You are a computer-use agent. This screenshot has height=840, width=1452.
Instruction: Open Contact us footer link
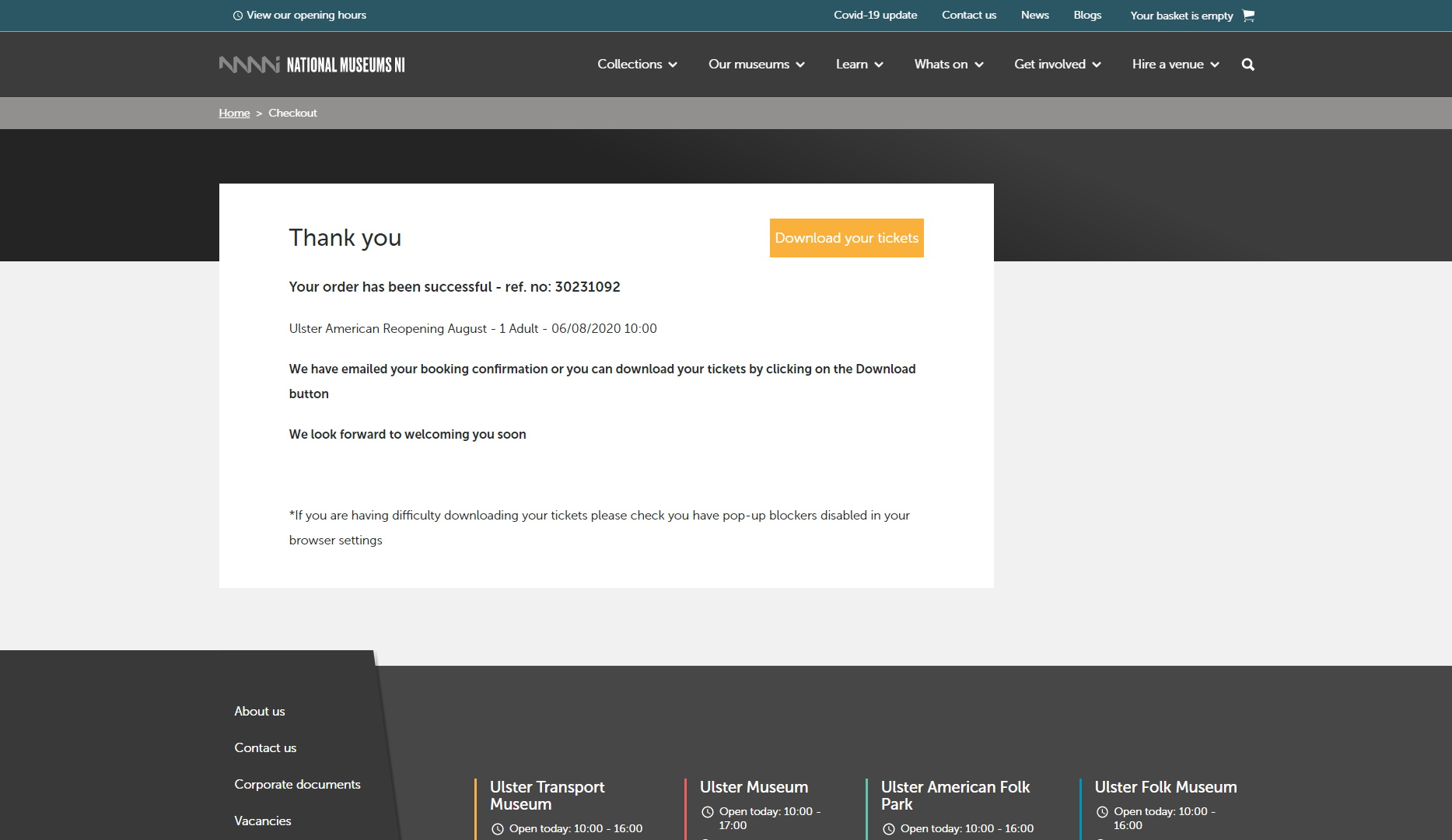tap(265, 748)
